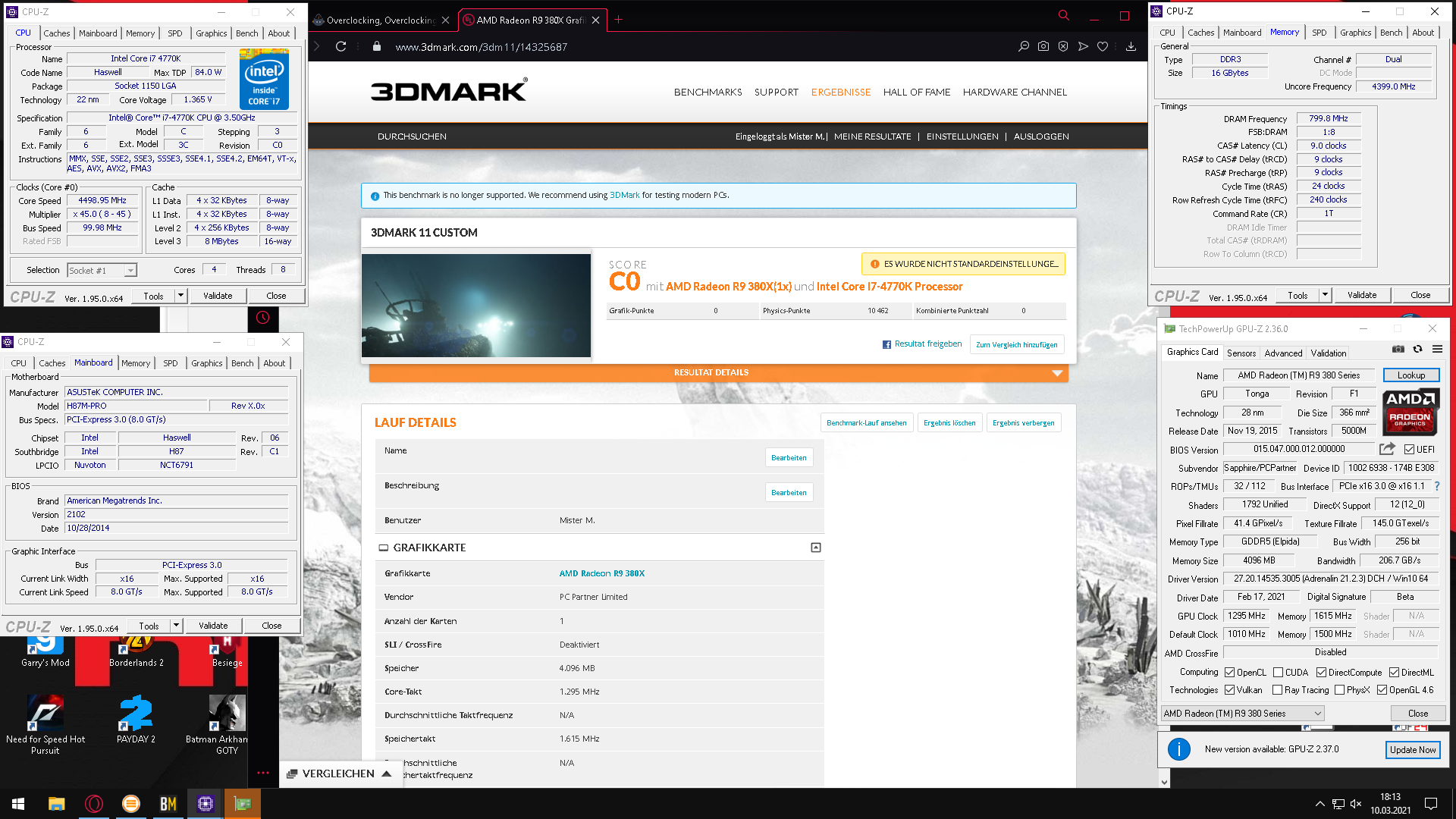Open Need for Speed Hot Pursuit shortcut

pyautogui.click(x=45, y=724)
